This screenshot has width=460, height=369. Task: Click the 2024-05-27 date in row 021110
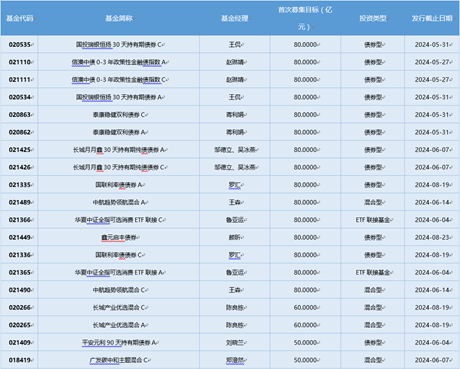pyautogui.click(x=432, y=62)
